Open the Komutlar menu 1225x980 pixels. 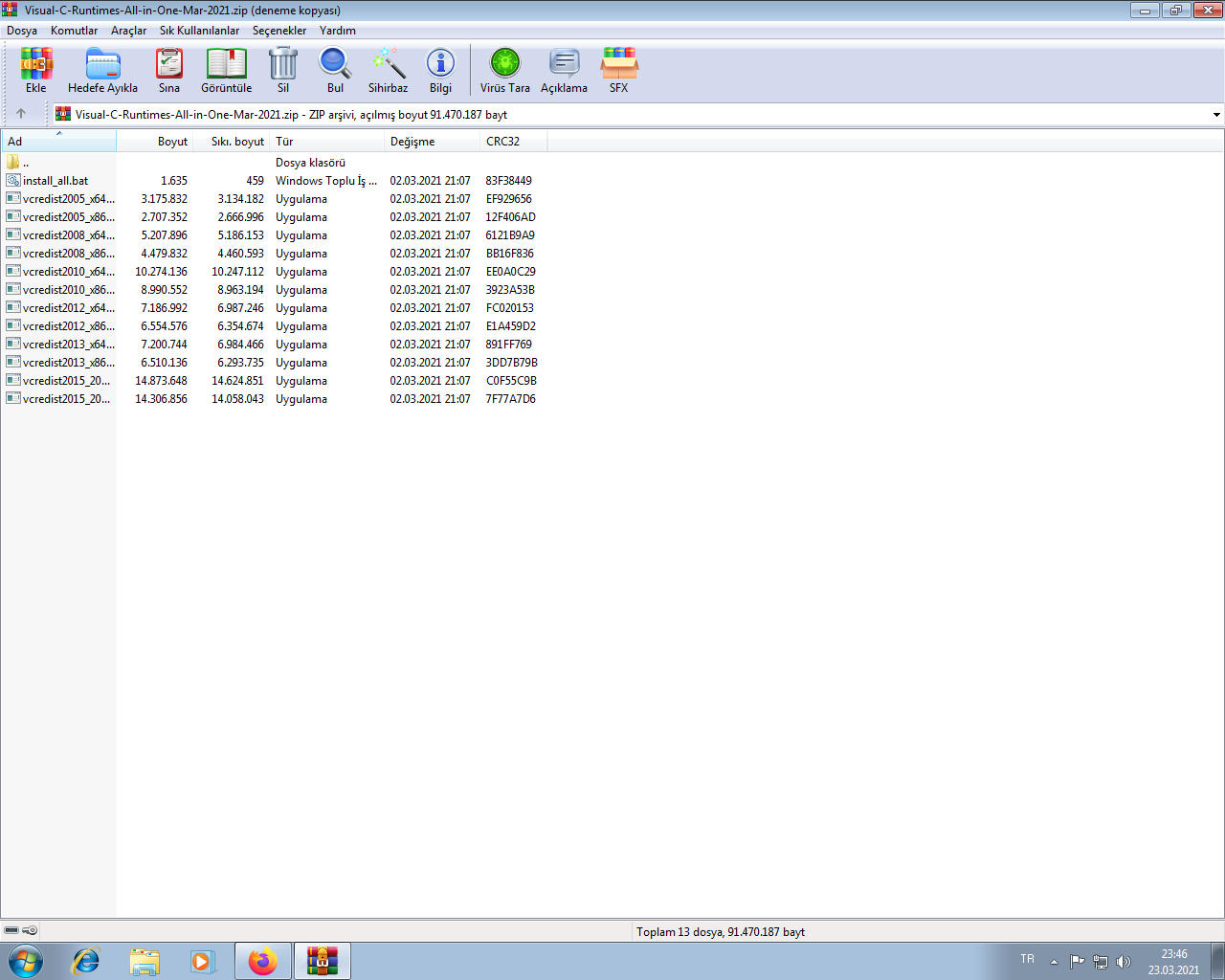point(75,31)
